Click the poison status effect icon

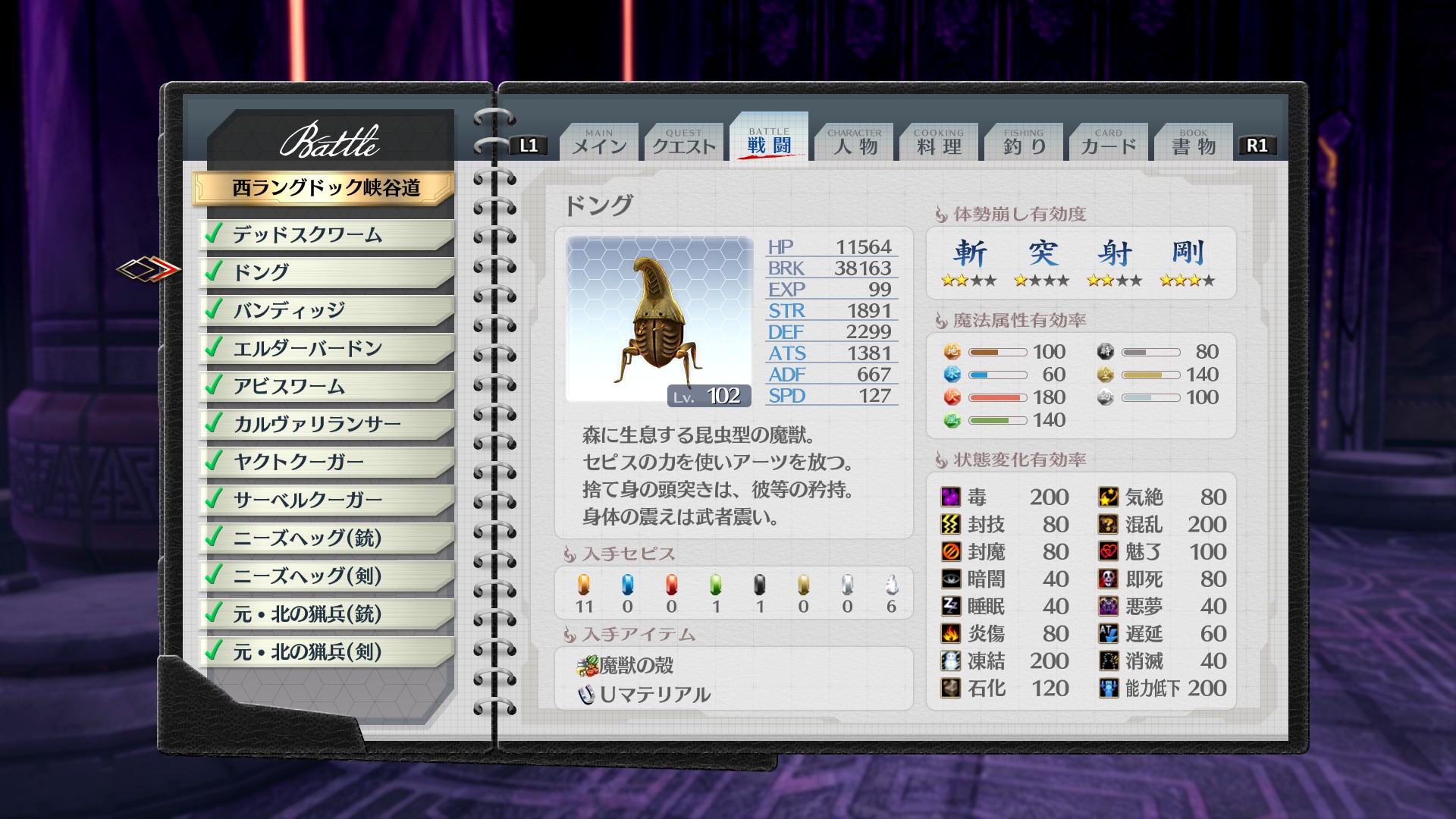tap(951, 497)
